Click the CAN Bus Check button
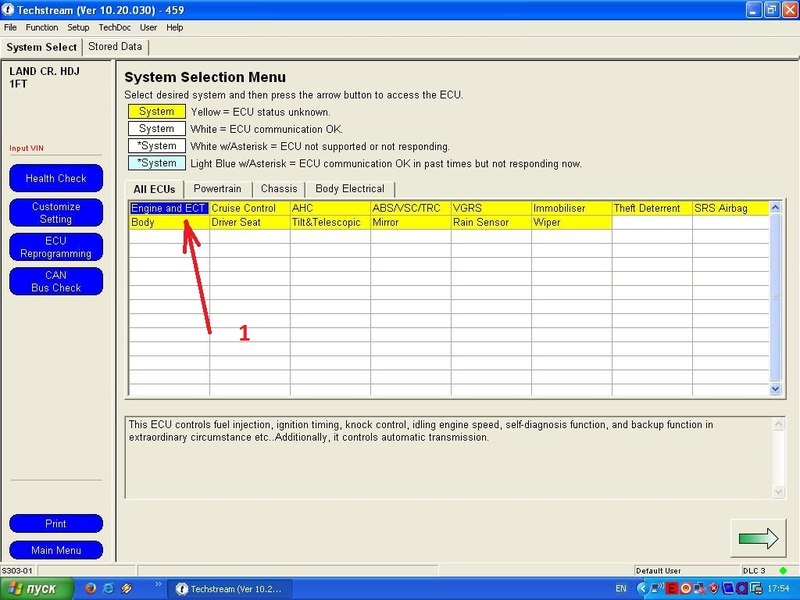Viewport: 800px width, 600px height. pyautogui.click(x=56, y=281)
